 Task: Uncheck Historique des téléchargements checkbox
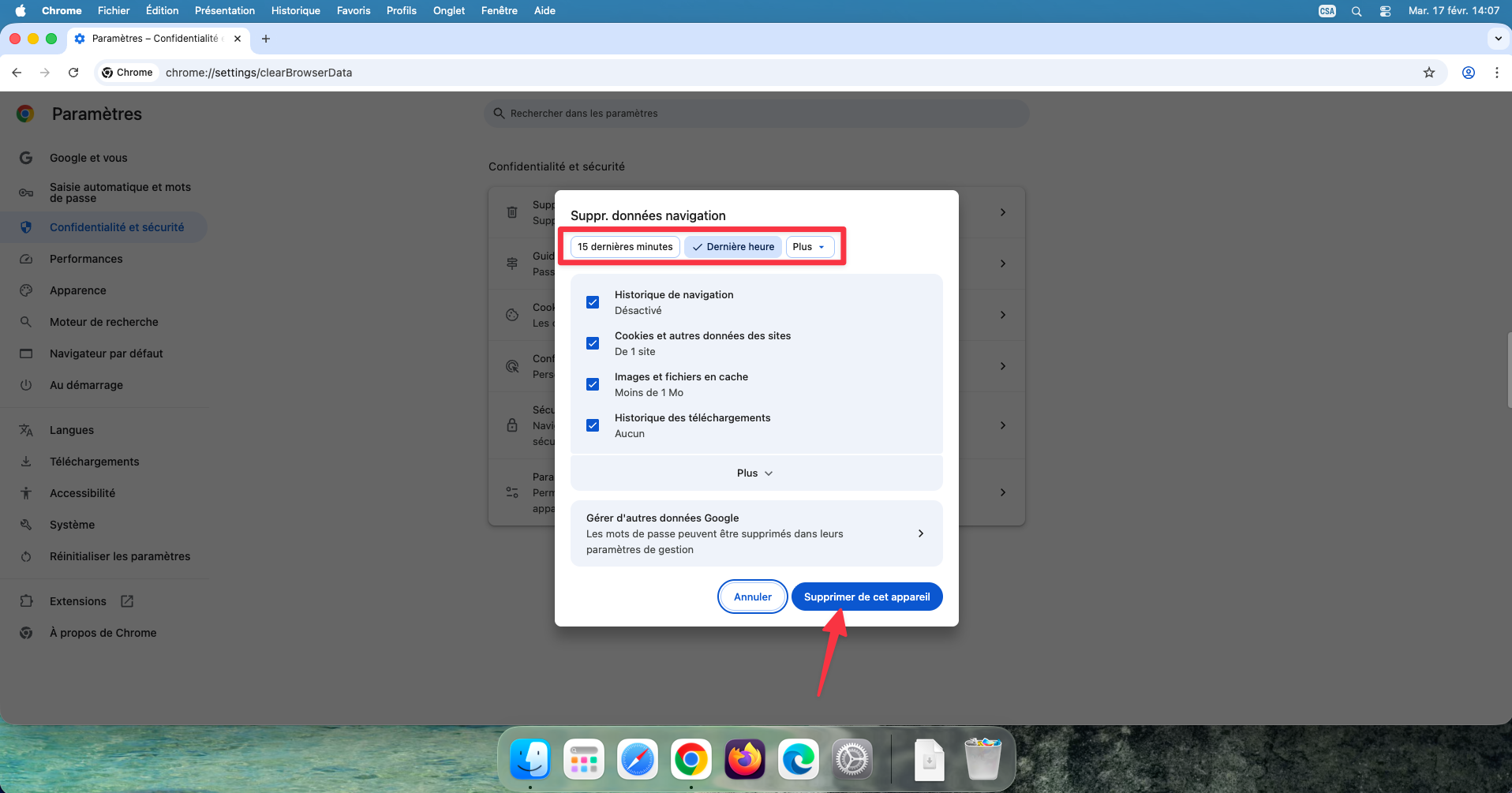click(593, 425)
